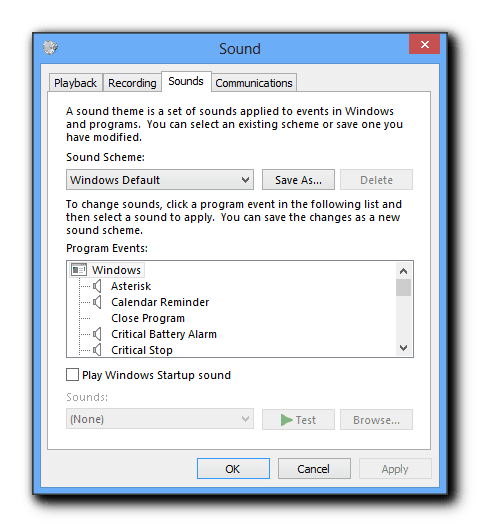The image size is (482, 529).
Task: Click the program events scroll down arrow
Action: click(403, 347)
